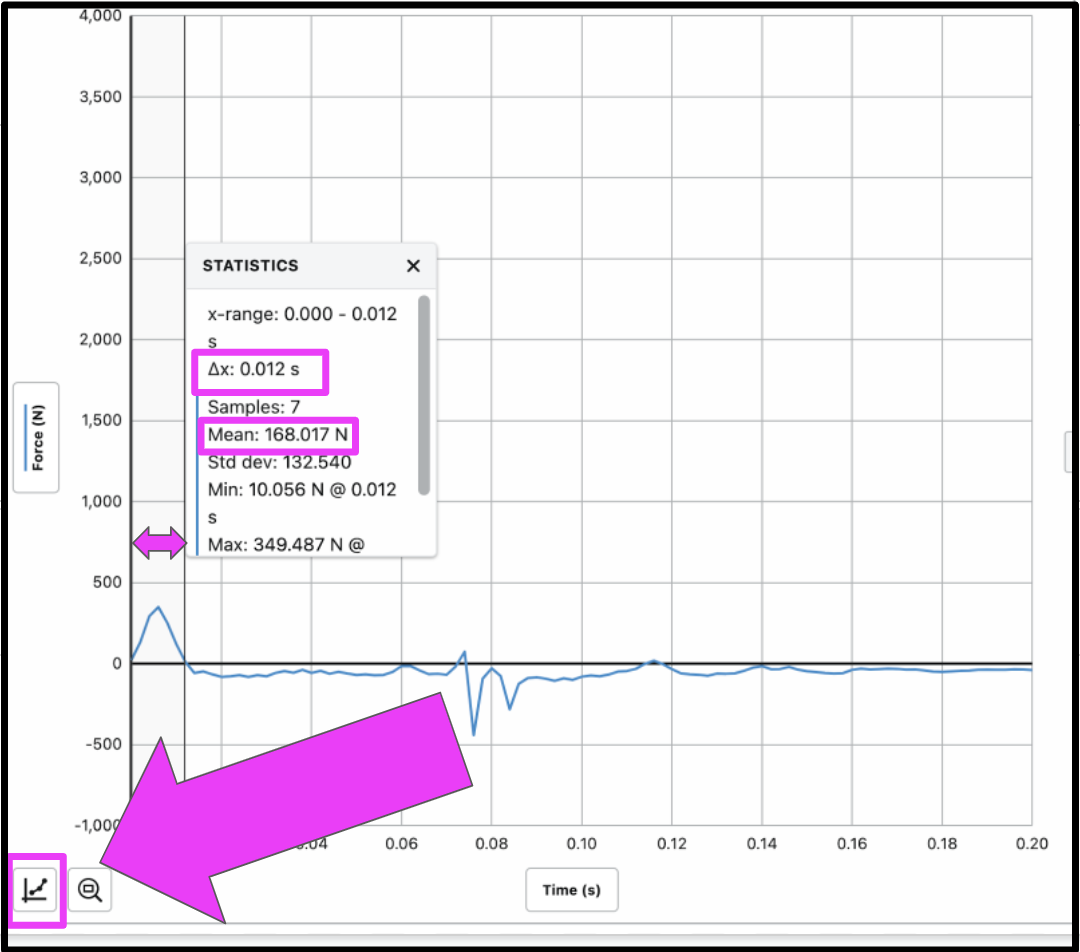The height and width of the screenshot is (952, 1080).
Task: Click the first force peak on the curve
Action: pos(158,607)
